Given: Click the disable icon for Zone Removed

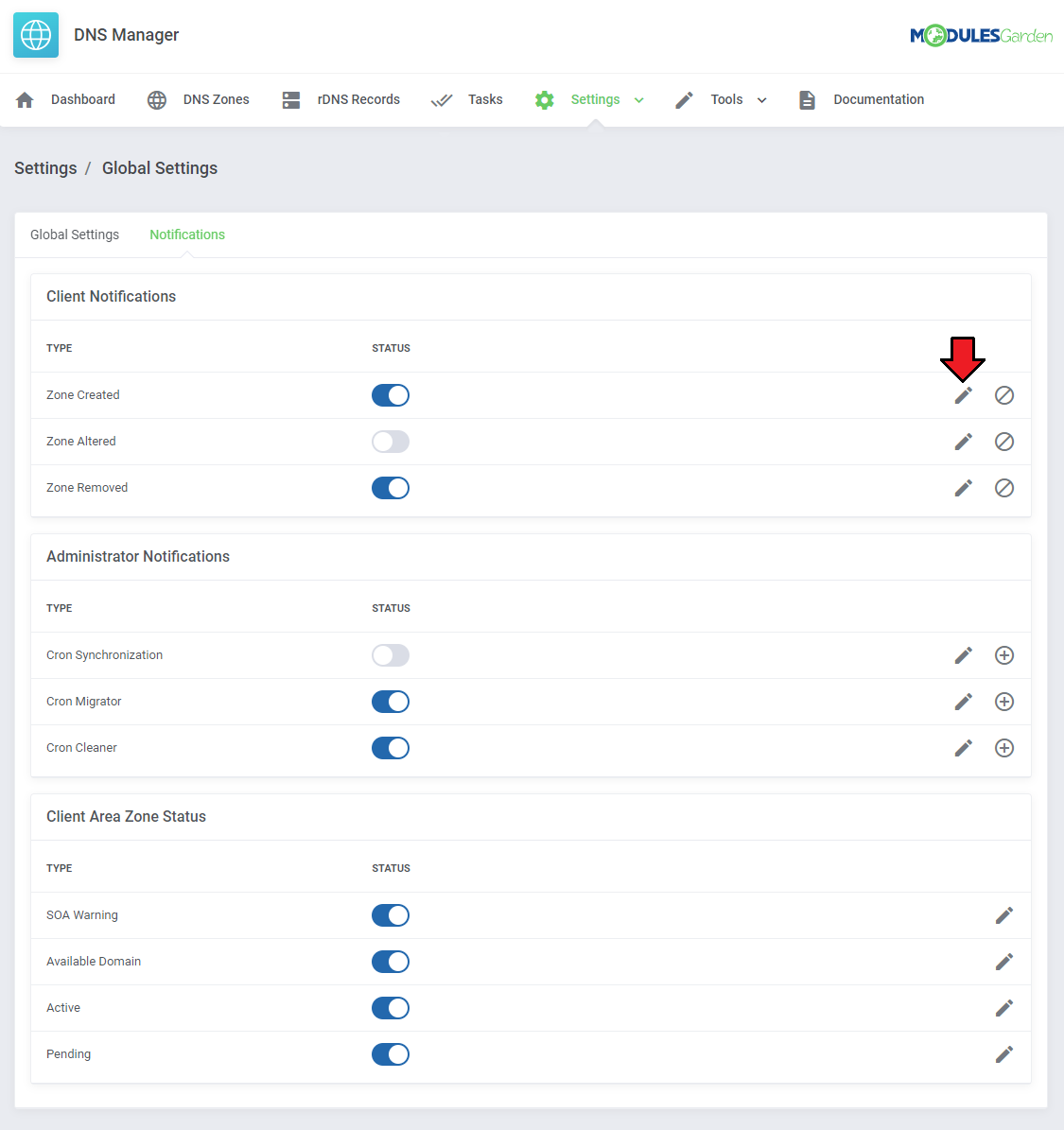Looking at the screenshot, I should pos(1004,488).
